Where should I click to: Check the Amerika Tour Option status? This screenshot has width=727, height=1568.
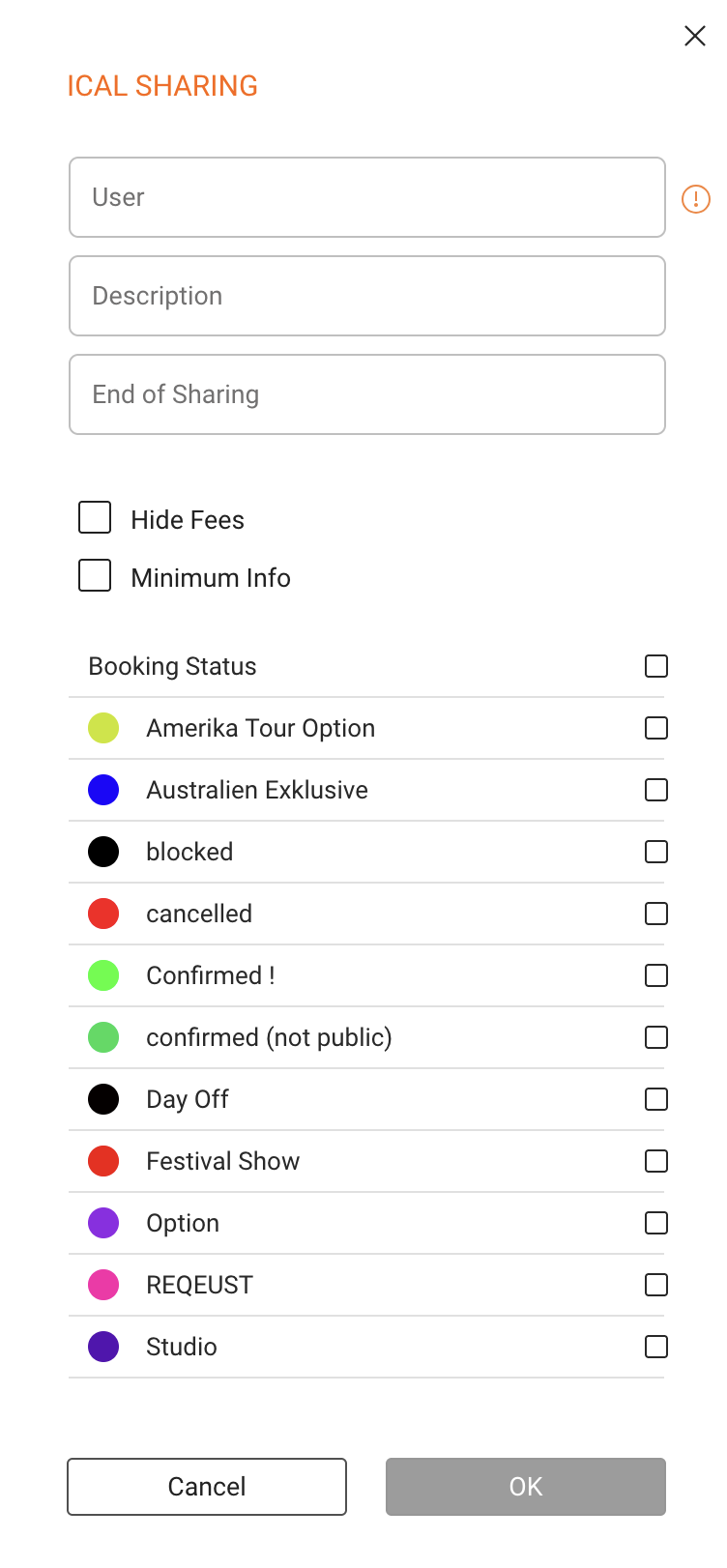click(x=656, y=728)
